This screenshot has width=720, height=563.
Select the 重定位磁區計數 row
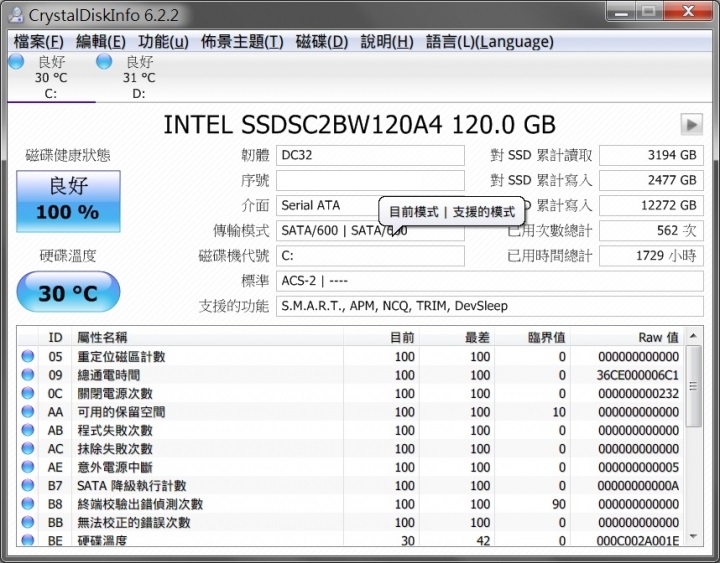pyautogui.click(x=351, y=356)
